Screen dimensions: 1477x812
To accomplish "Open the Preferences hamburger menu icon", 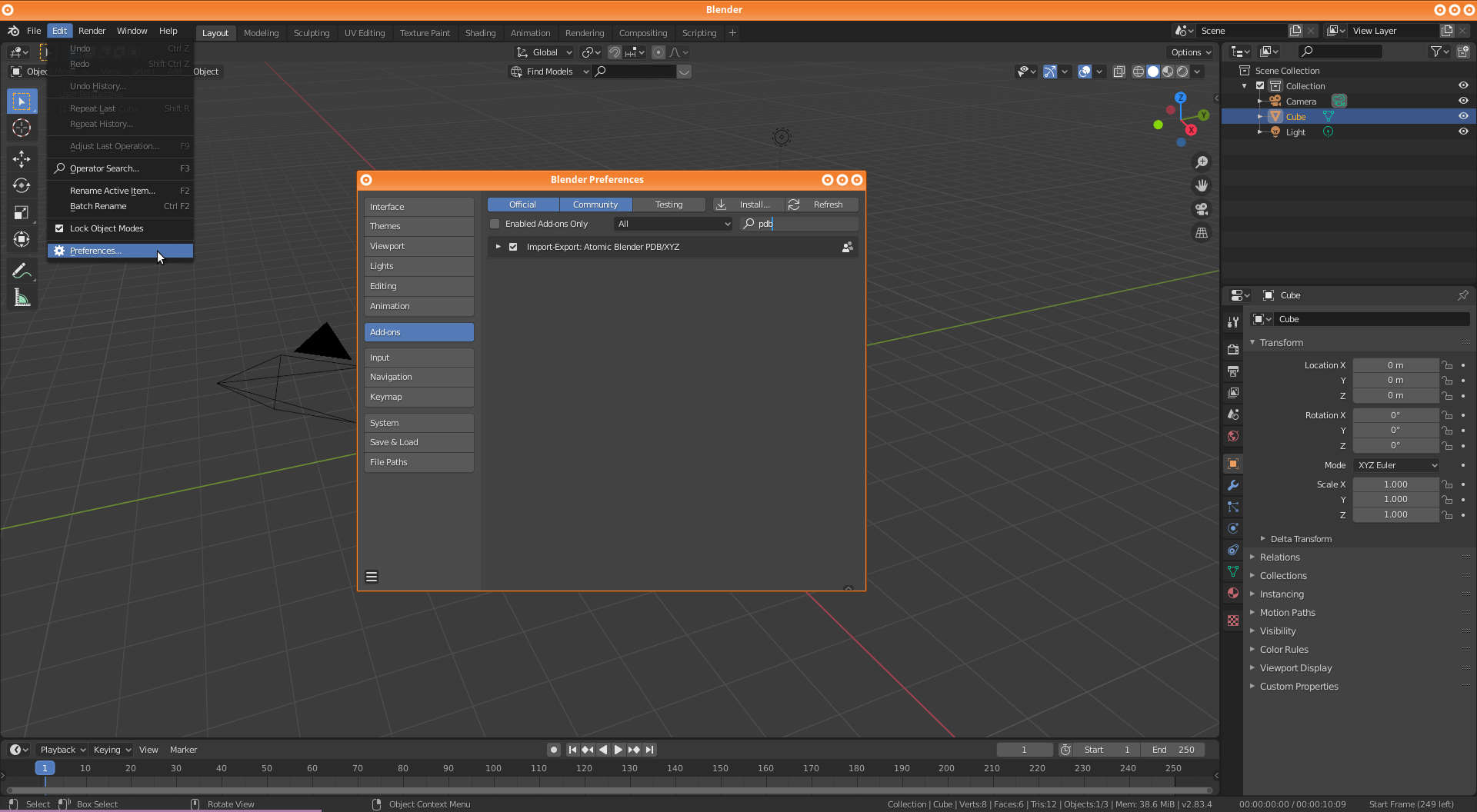I will [x=372, y=577].
